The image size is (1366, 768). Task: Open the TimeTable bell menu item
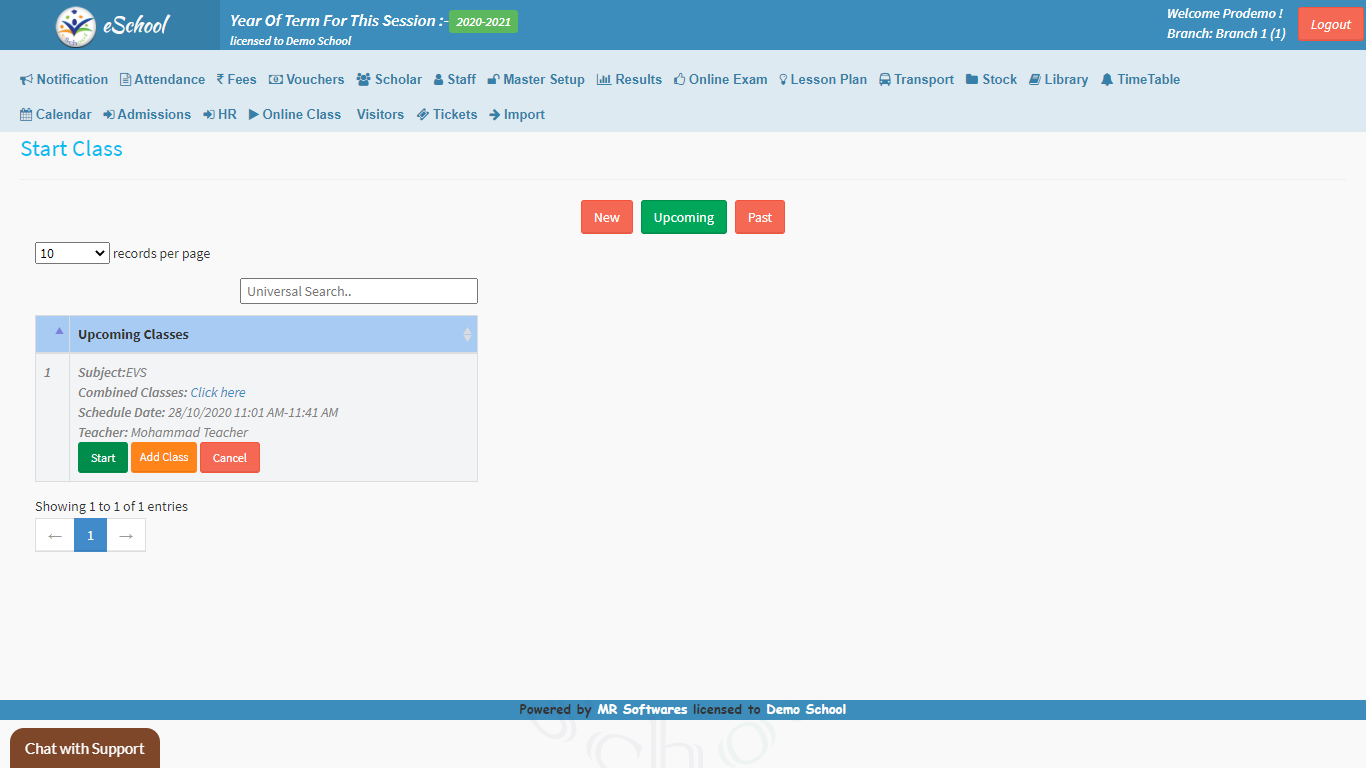click(1140, 80)
